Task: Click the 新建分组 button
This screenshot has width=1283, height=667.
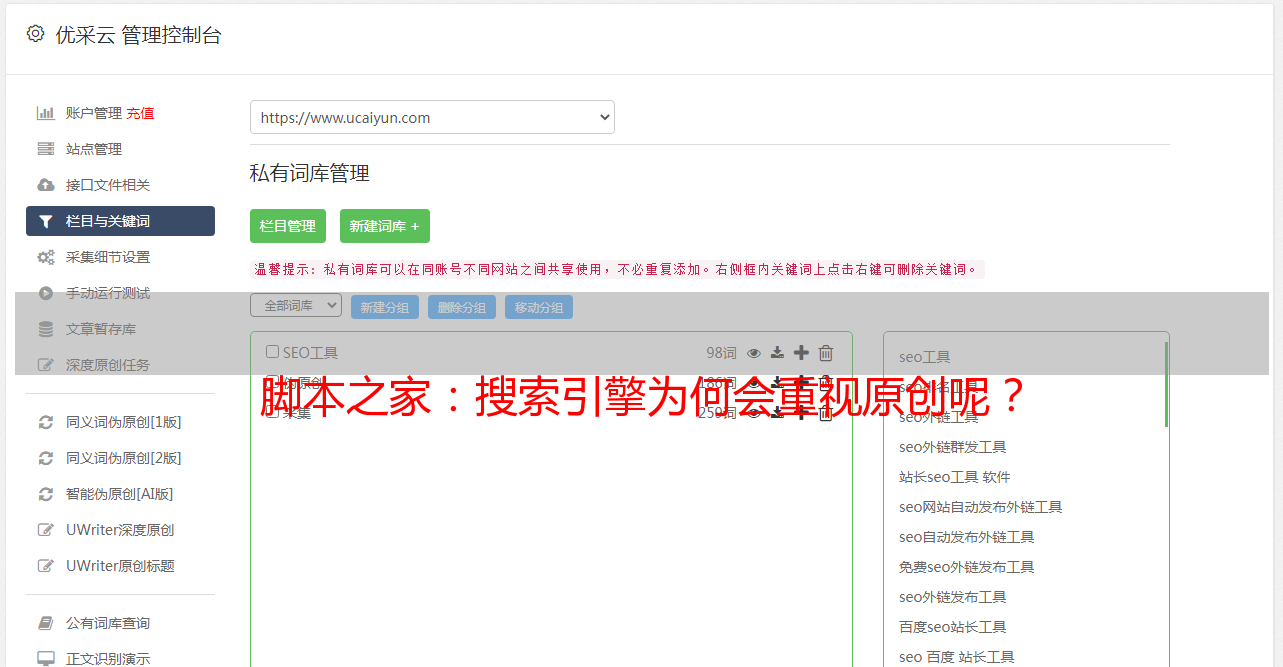Action: click(385, 307)
